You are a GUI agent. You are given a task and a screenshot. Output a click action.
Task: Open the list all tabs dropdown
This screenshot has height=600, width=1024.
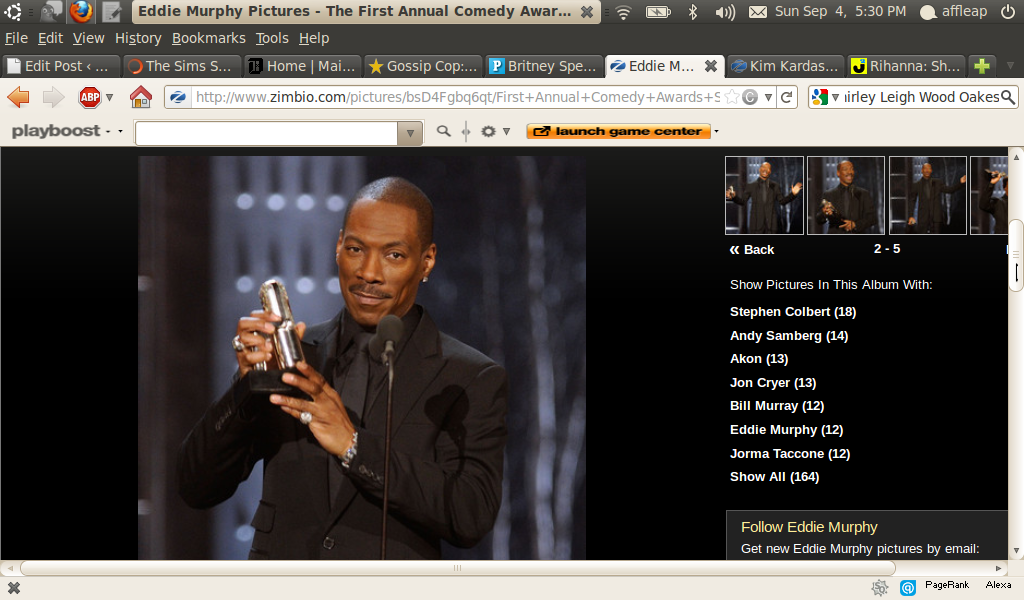point(1010,66)
